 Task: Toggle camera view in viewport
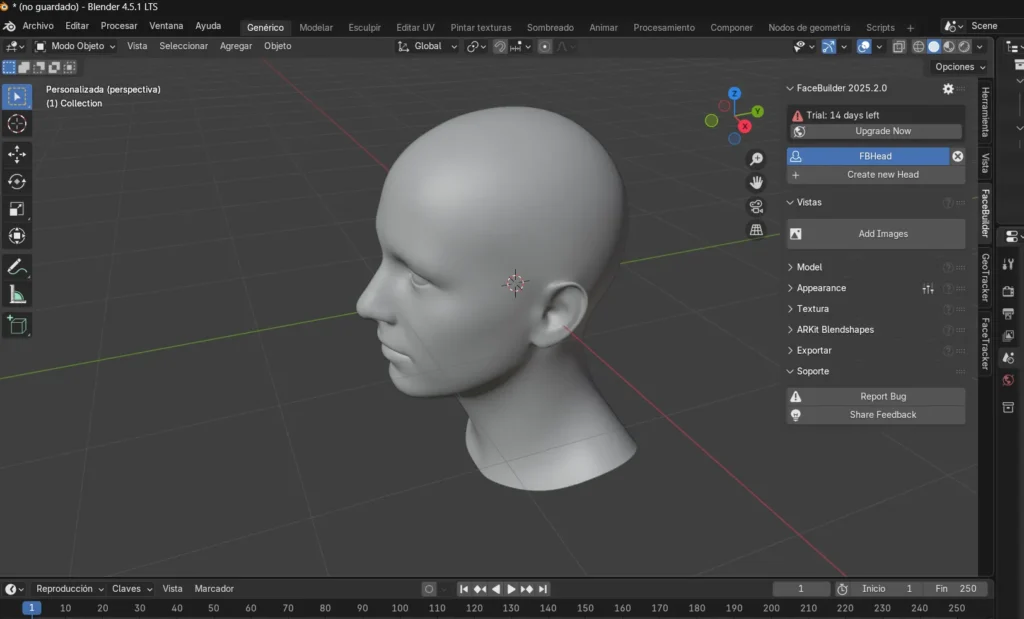pos(757,206)
